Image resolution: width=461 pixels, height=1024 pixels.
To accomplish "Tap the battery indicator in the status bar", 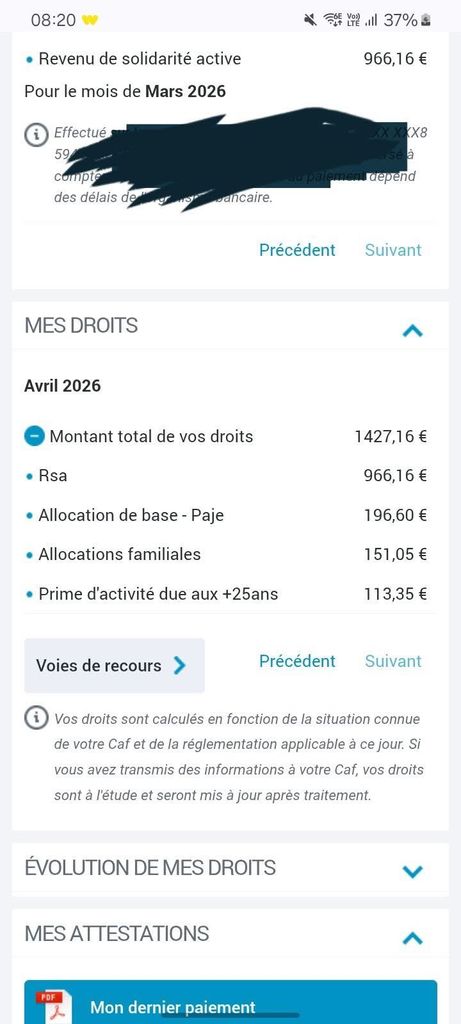I will [426, 20].
